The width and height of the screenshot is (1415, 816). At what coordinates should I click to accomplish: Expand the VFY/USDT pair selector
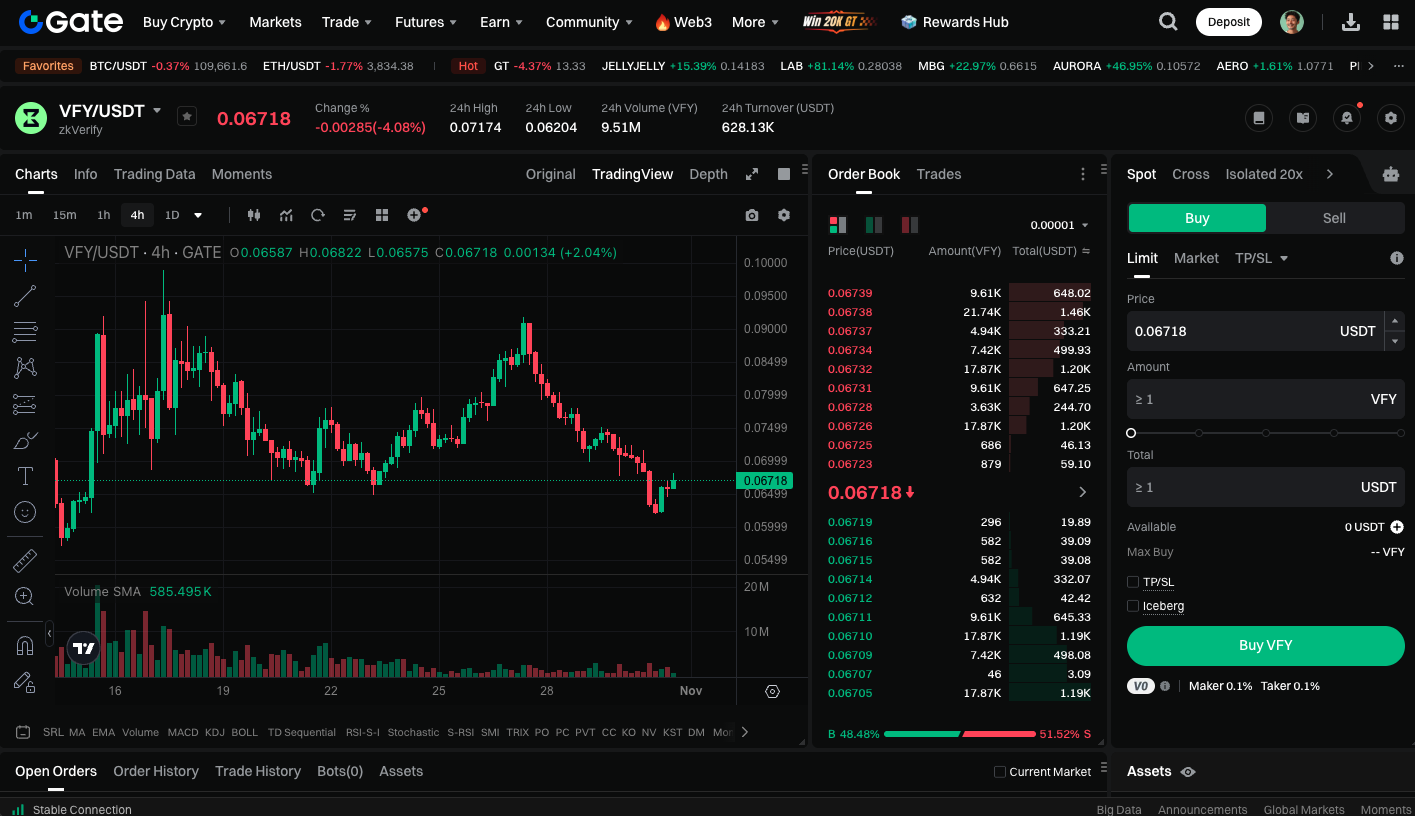point(157,110)
